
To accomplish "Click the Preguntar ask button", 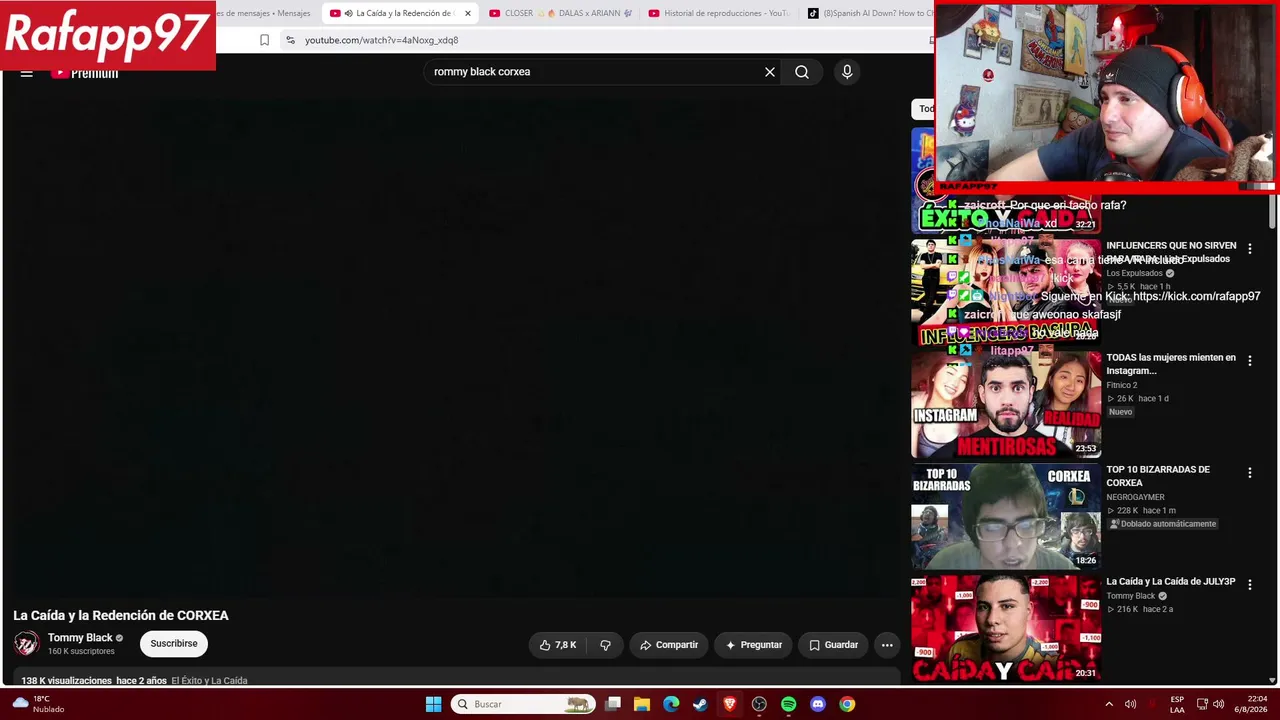I will [x=753, y=645].
